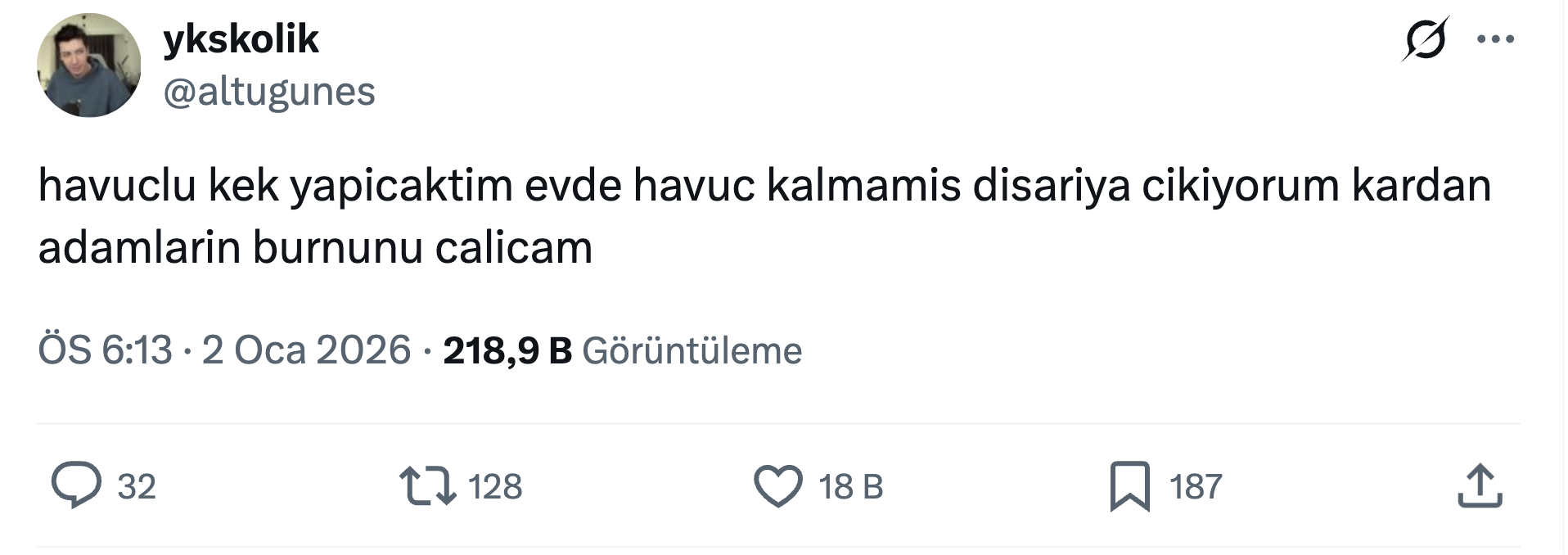Click the ykskolik display name
The image size is (1568, 555).
tap(241, 38)
